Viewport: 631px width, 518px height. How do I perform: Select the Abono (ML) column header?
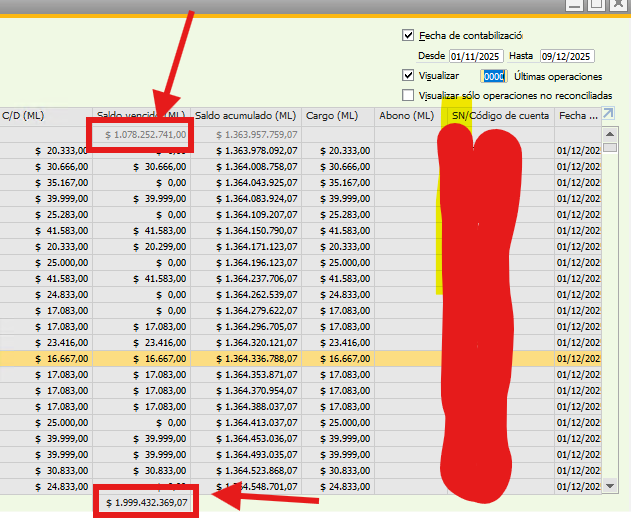[408, 116]
